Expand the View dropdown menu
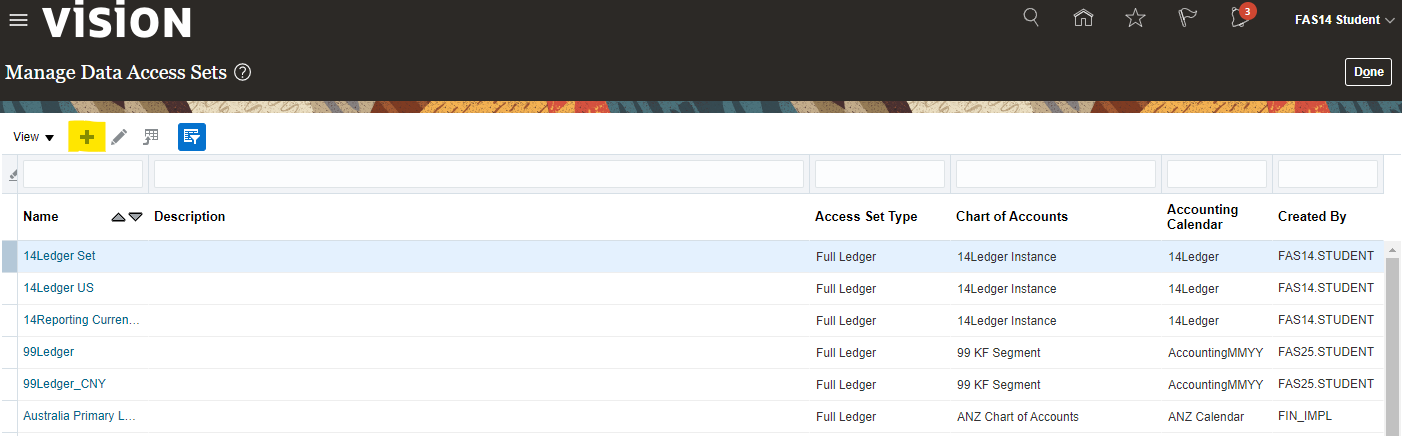 34,137
